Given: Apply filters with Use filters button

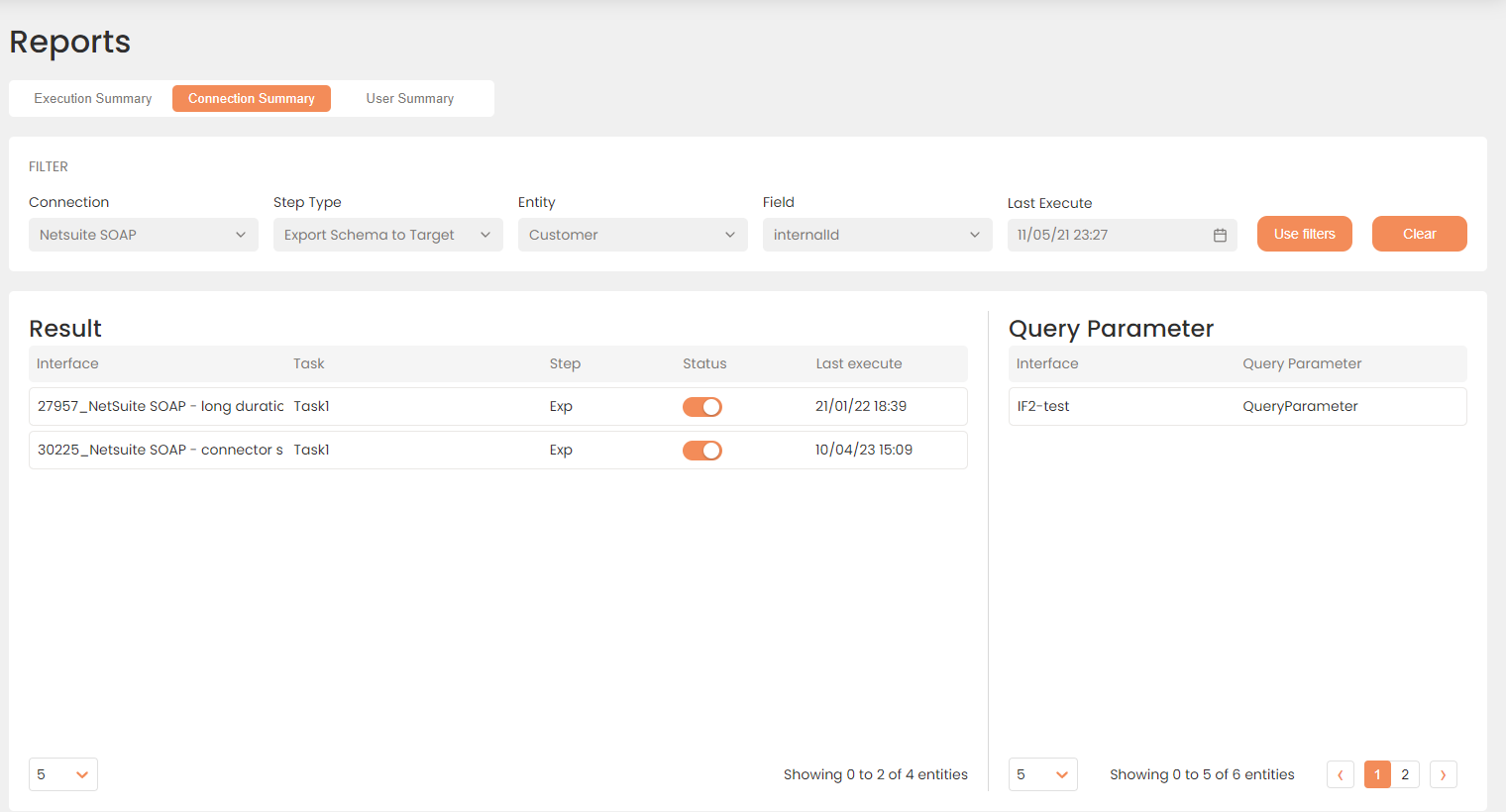Looking at the screenshot, I should click(x=1305, y=234).
